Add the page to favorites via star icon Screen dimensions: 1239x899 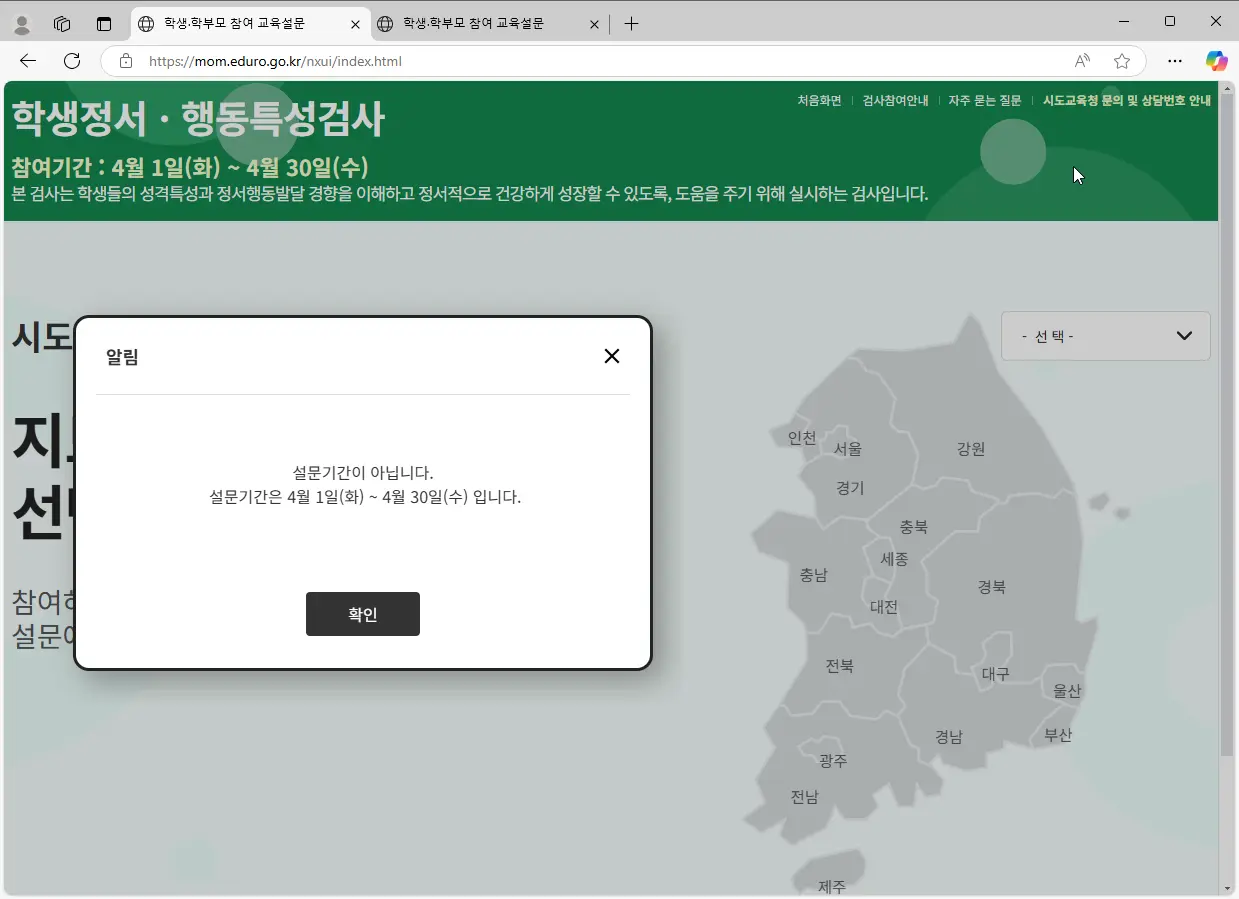1123,61
